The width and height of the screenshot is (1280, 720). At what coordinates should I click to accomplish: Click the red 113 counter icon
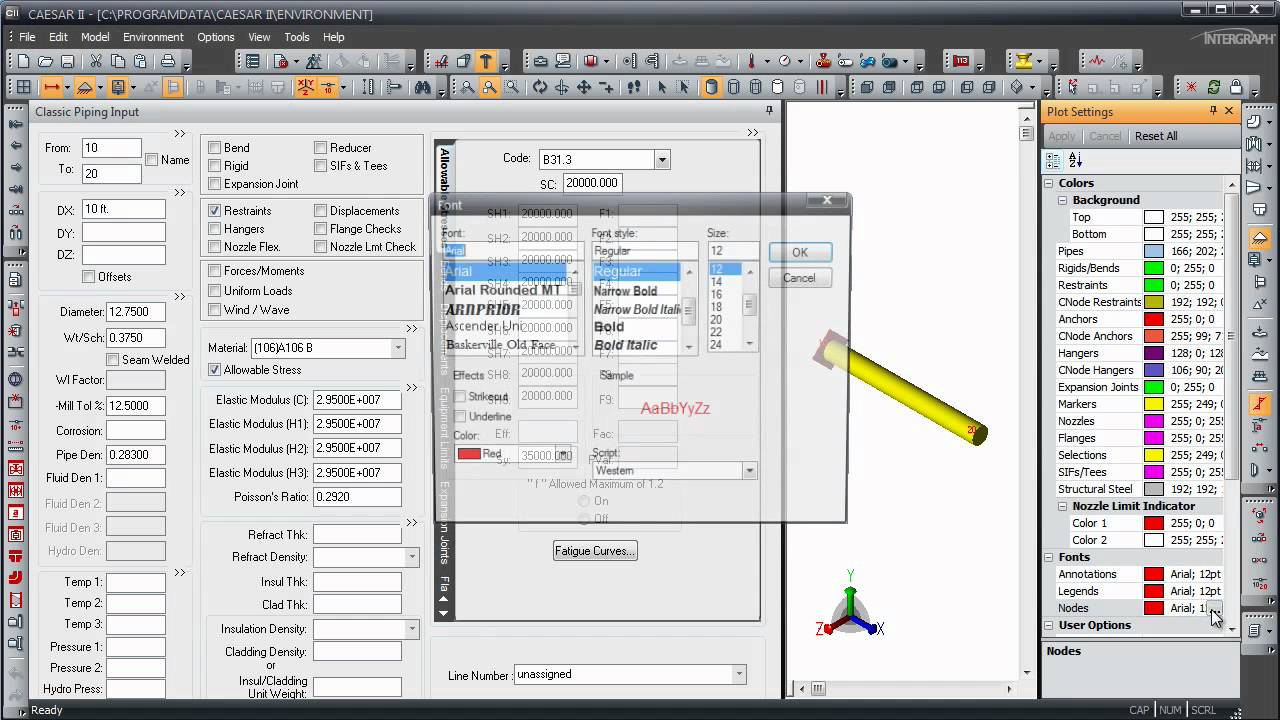coord(962,61)
